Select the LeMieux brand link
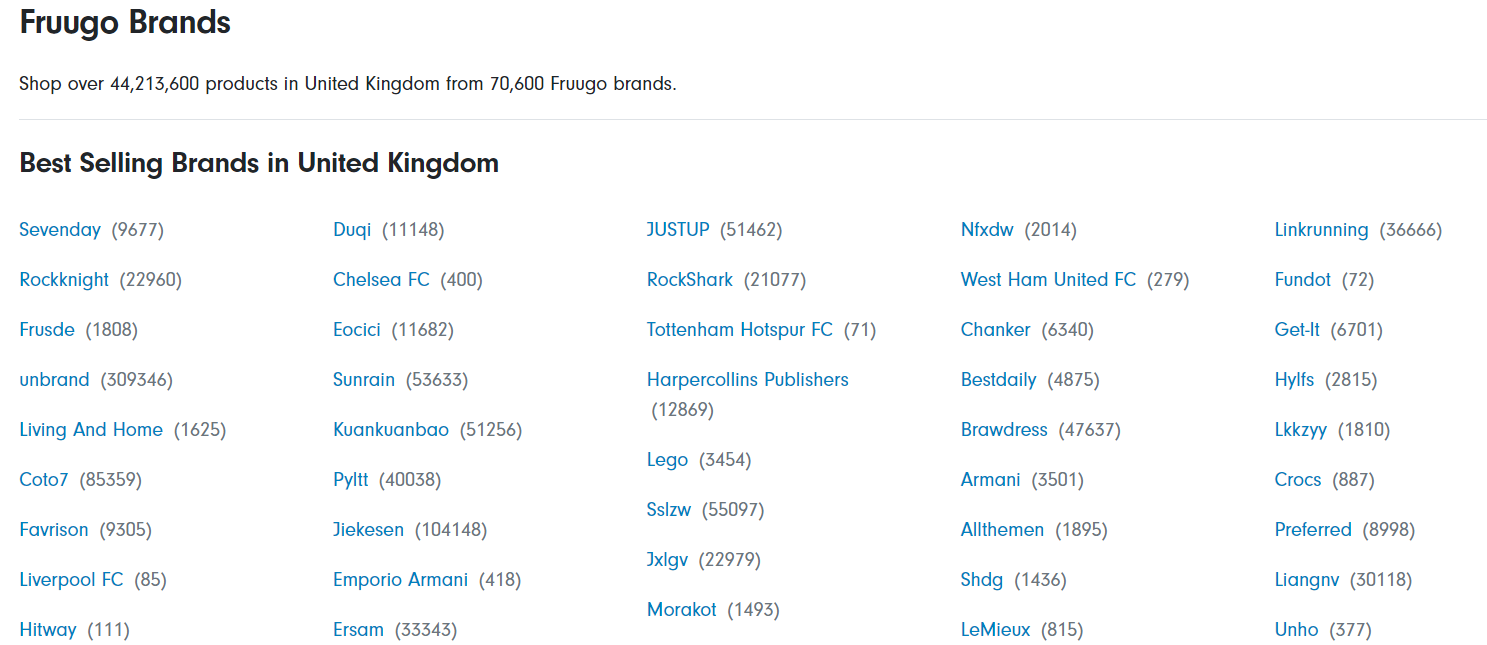The width and height of the screenshot is (1487, 645). point(995,630)
